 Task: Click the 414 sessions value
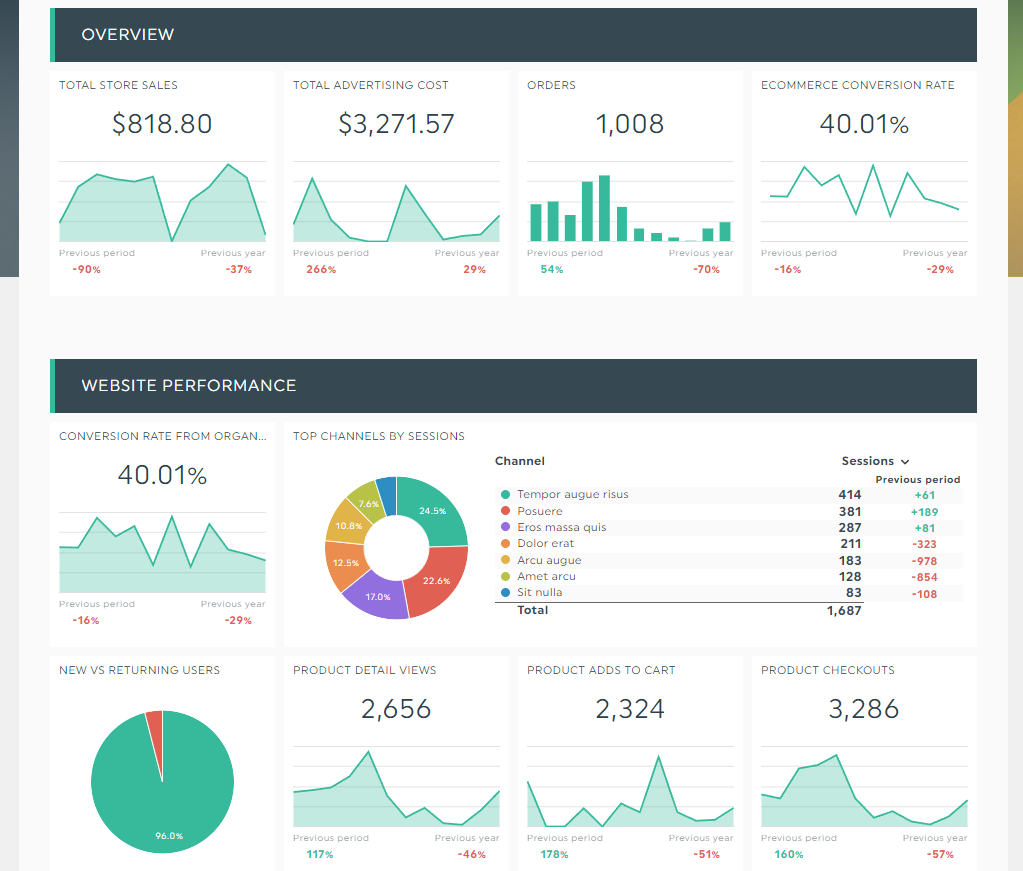[x=849, y=495]
